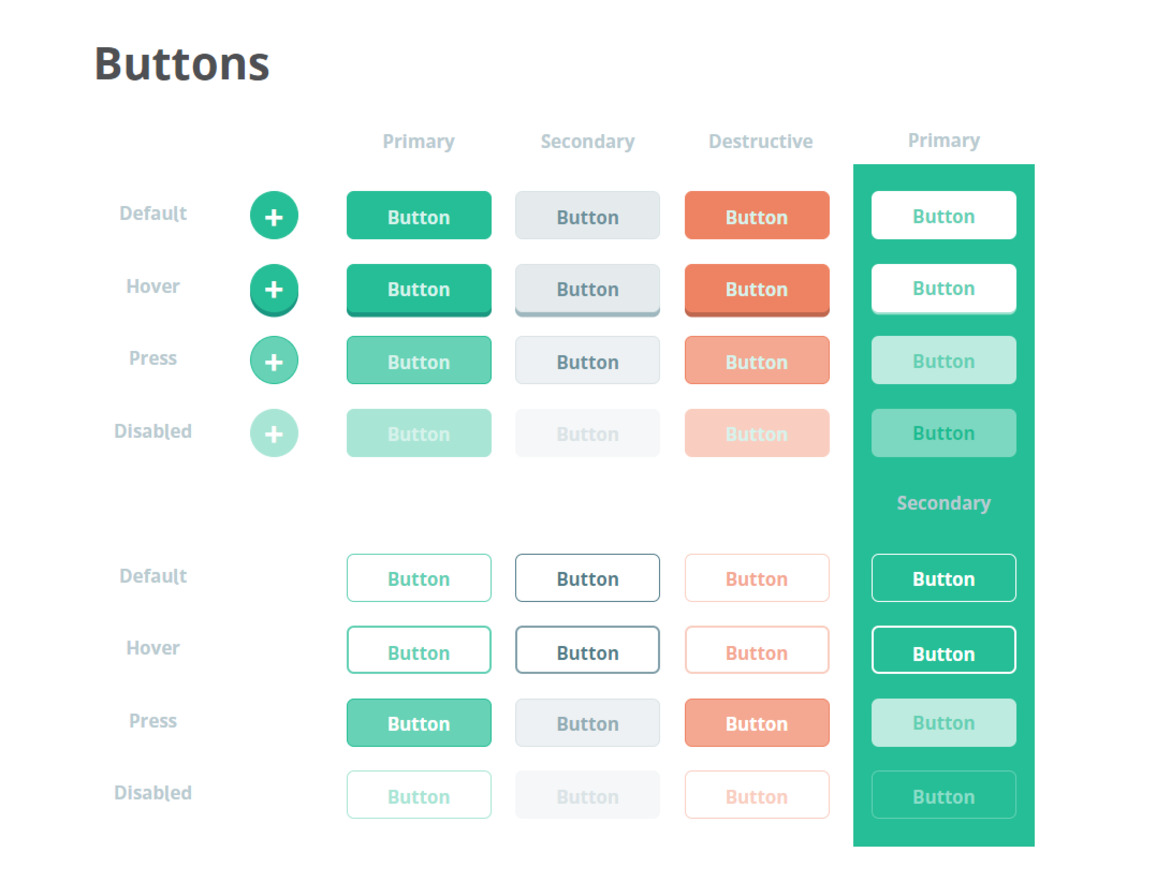Click orange outlined Button in lower Default row
The height and width of the screenshot is (896, 1156).
coord(757,578)
